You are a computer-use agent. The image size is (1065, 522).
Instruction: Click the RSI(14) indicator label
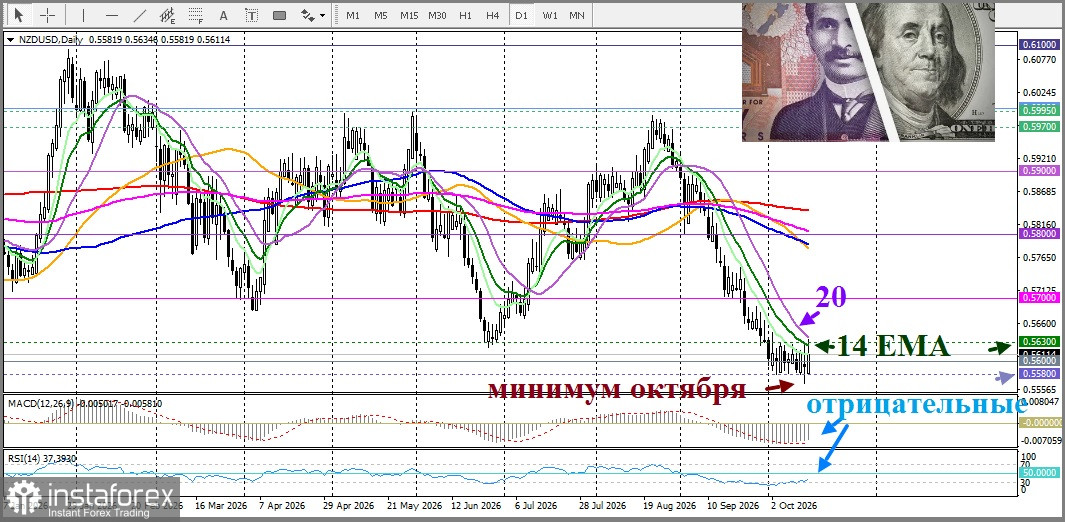pyautogui.click(x=23, y=459)
